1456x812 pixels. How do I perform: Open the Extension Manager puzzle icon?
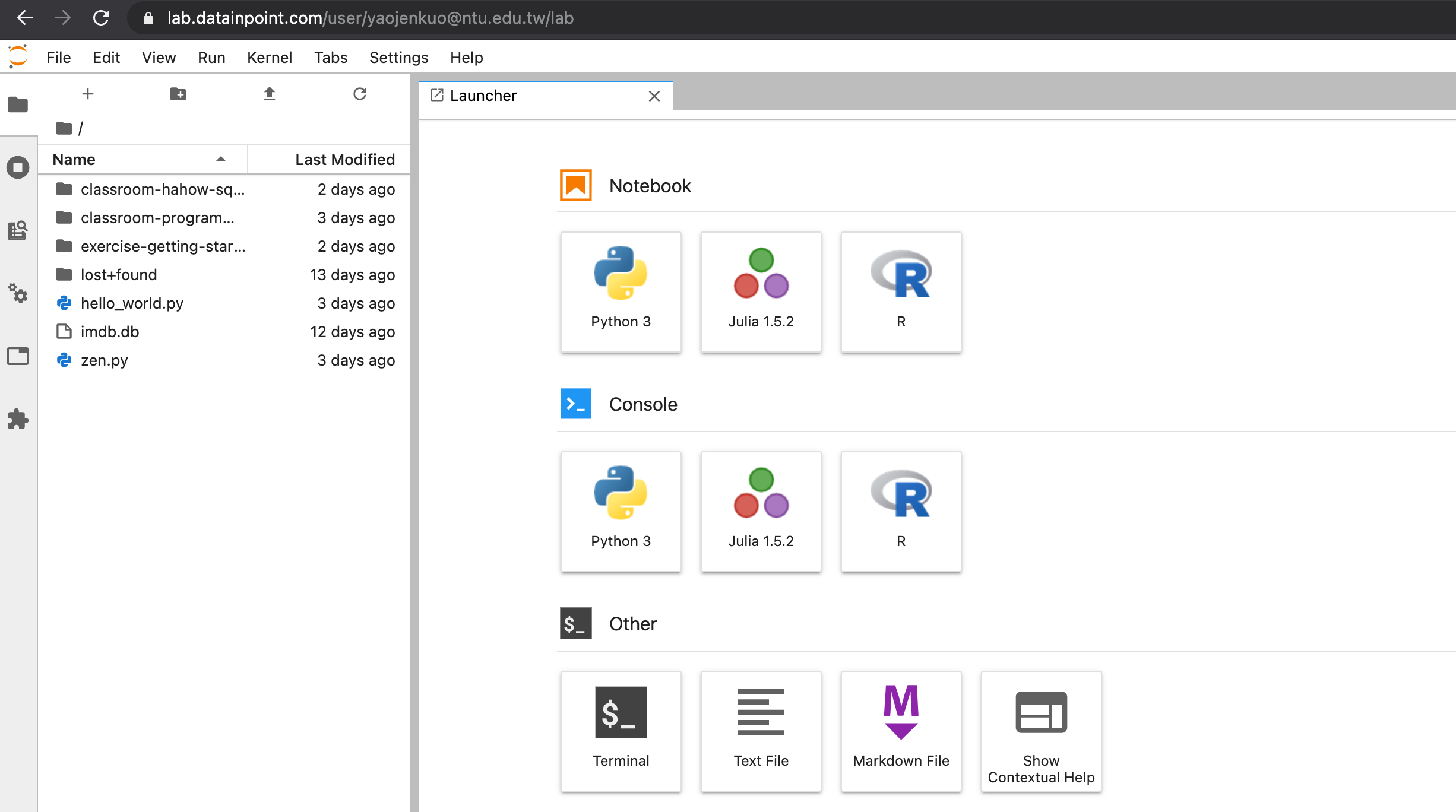click(x=18, y=419)
